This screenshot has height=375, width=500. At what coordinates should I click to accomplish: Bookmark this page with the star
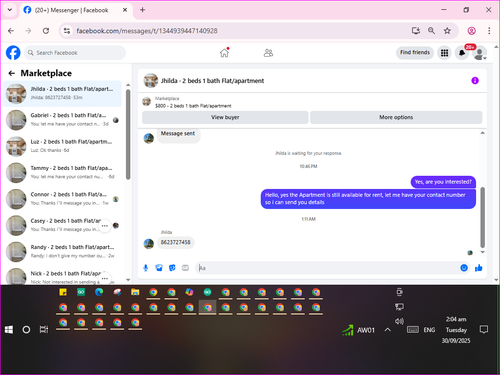pos(447,31)
